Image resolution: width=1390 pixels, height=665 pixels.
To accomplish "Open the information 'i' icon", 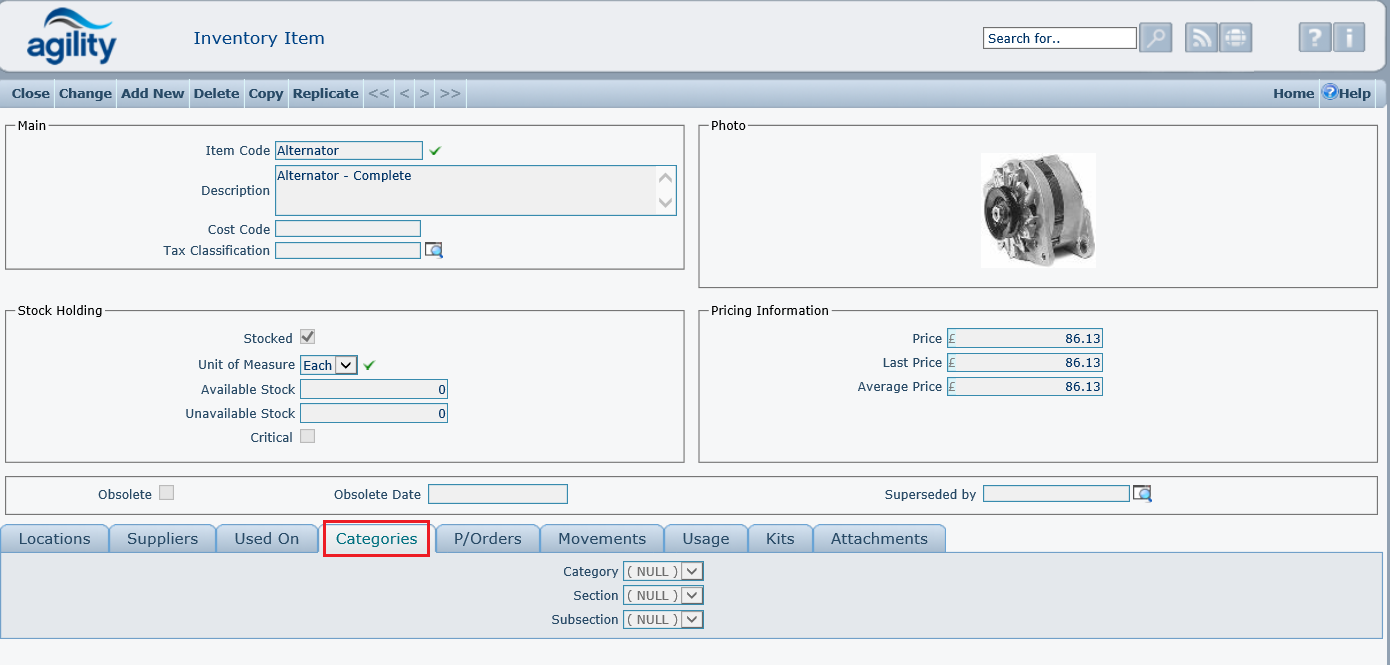I will [x=1349, y=38].
